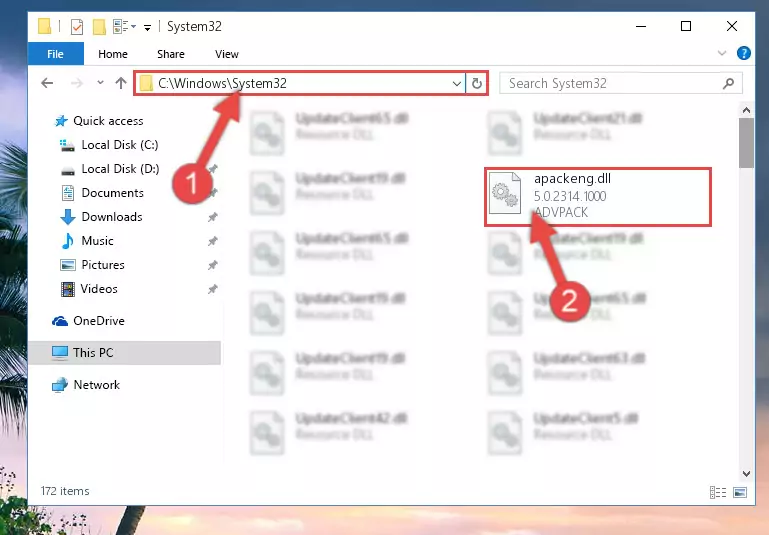This screenshot has height=535, width=769.
Task: Switch to Details view icon in status bar
Action: [718, 492]
